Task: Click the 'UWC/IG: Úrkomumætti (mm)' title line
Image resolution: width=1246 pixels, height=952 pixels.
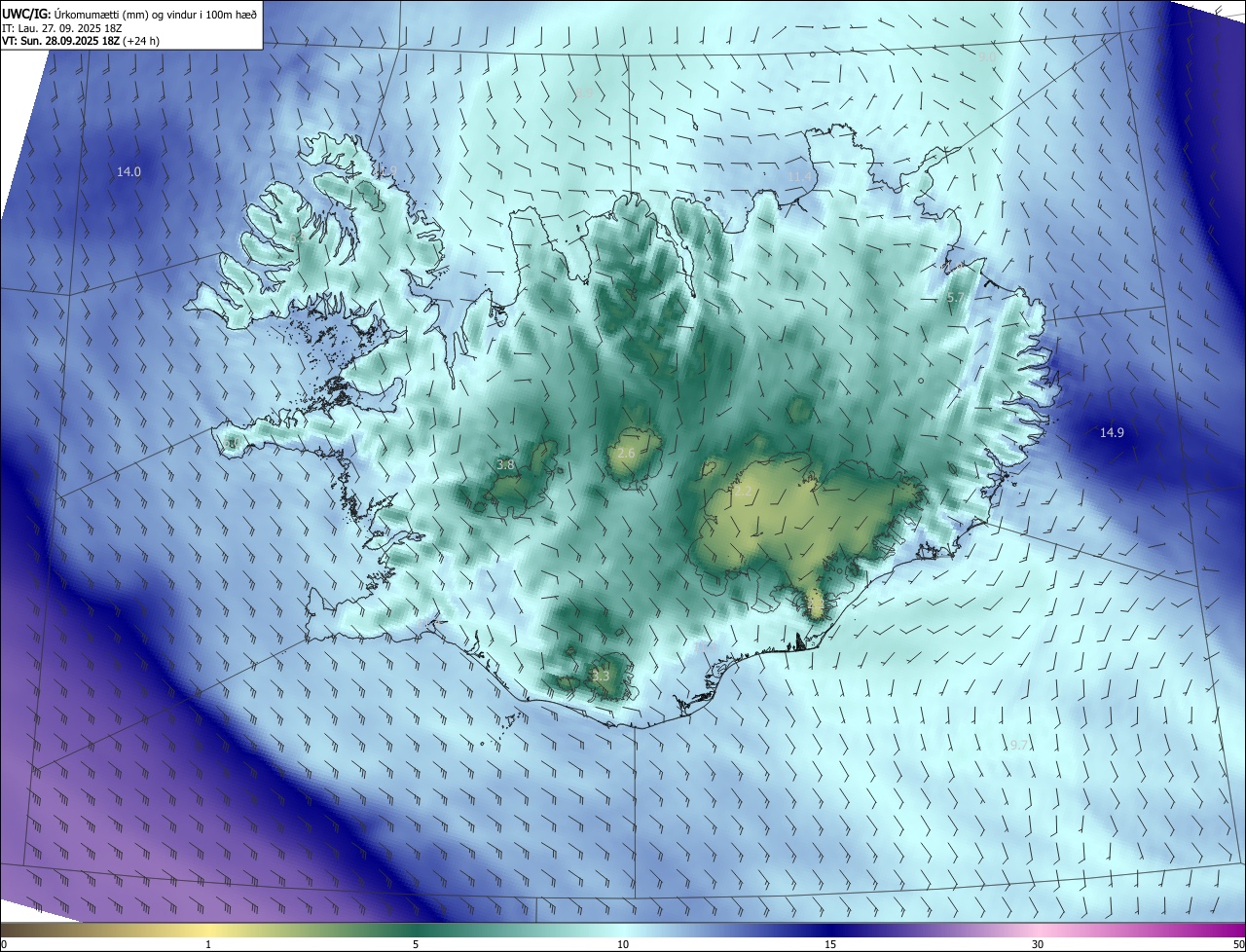Action: point(129,13)
